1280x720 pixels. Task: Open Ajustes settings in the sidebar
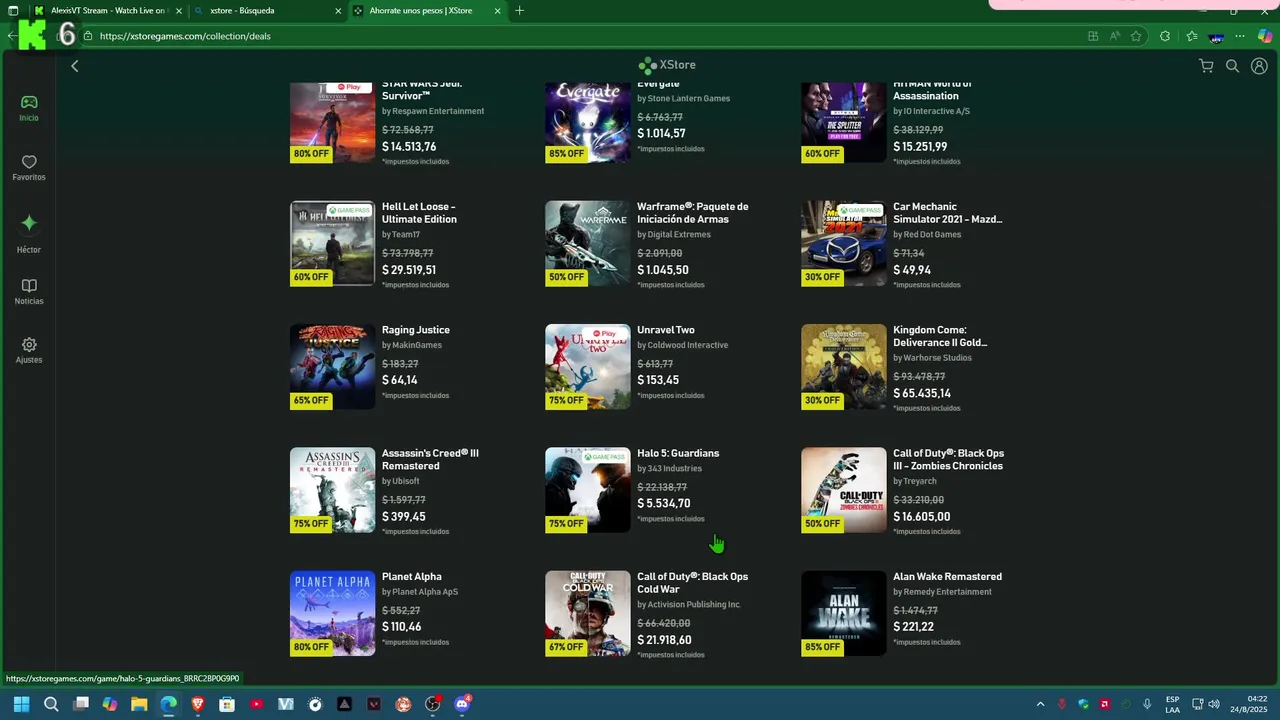click(29, 350)
